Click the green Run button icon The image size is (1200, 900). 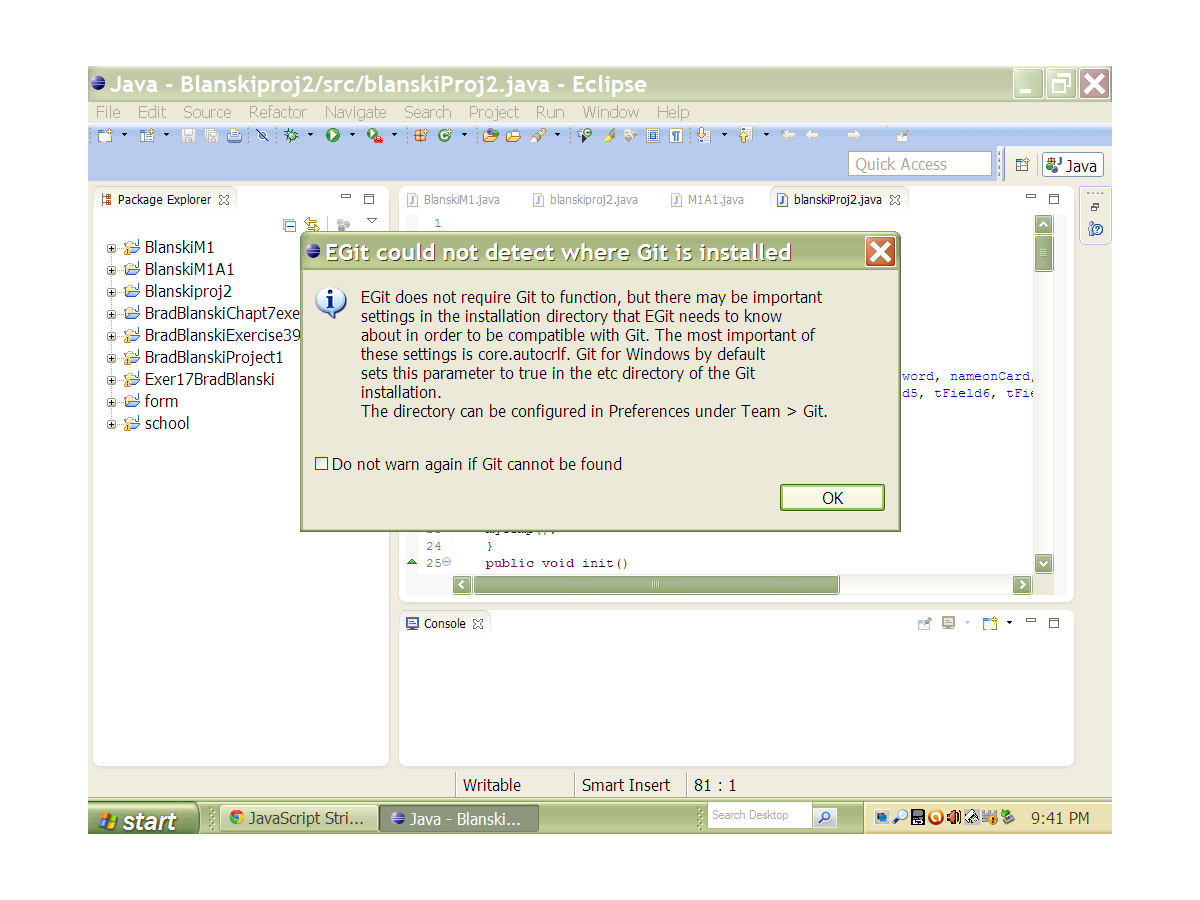click(333, 135)
